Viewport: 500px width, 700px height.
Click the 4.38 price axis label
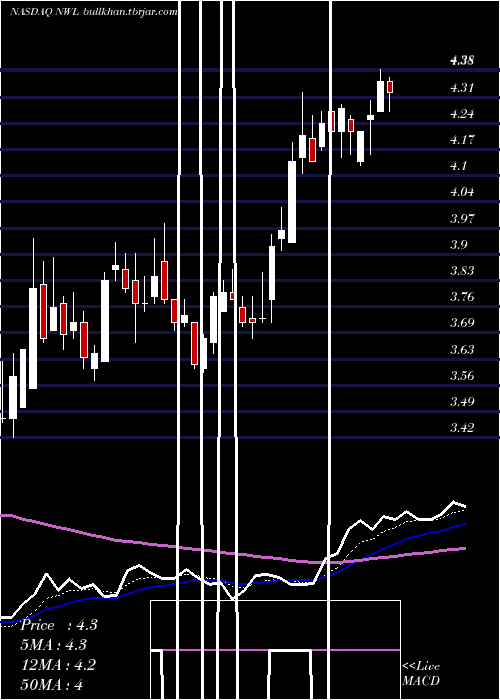(x=462, y=61)
